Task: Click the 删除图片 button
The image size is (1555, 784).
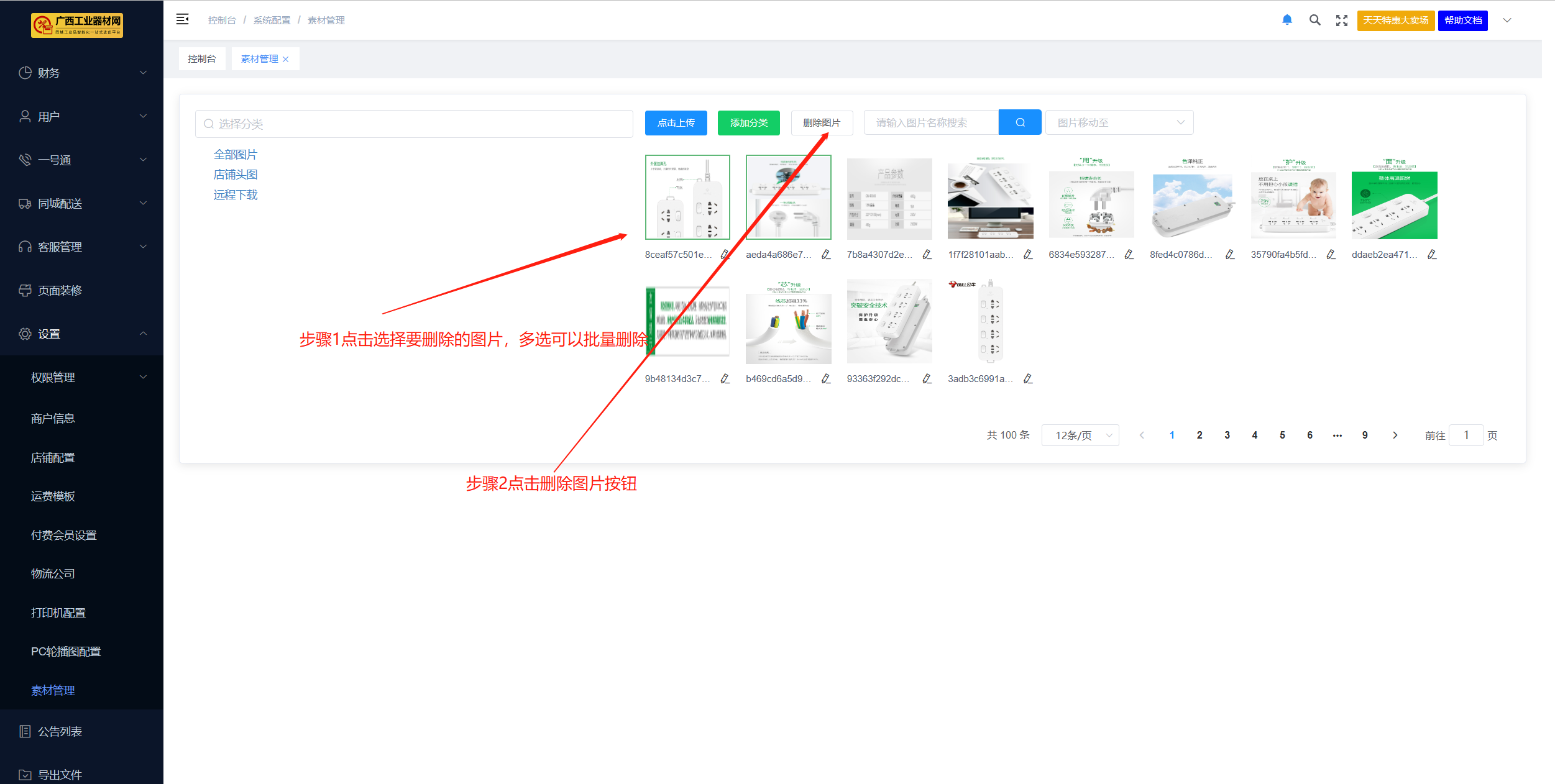Action: [x=821, y=122]
